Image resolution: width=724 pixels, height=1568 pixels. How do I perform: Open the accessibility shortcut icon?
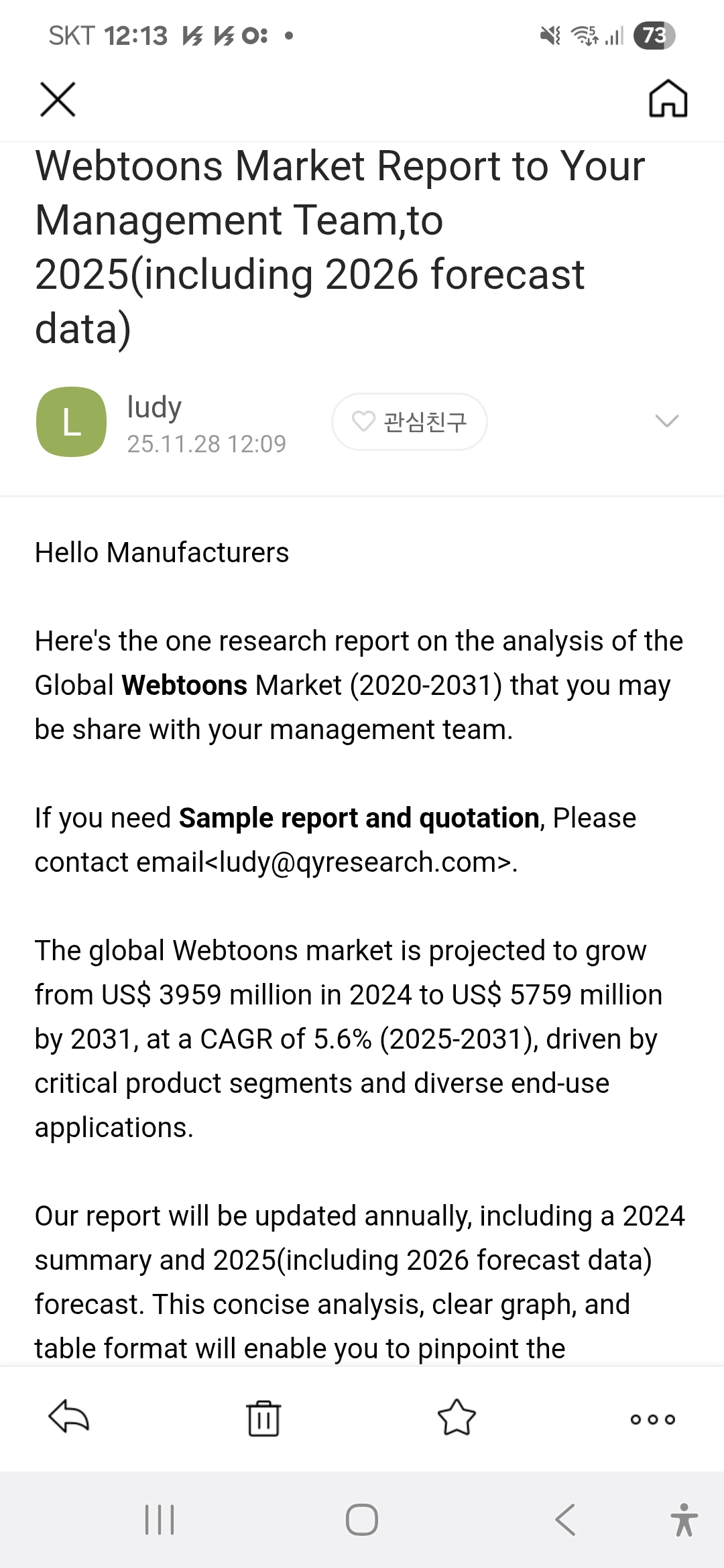point(684,1519)
